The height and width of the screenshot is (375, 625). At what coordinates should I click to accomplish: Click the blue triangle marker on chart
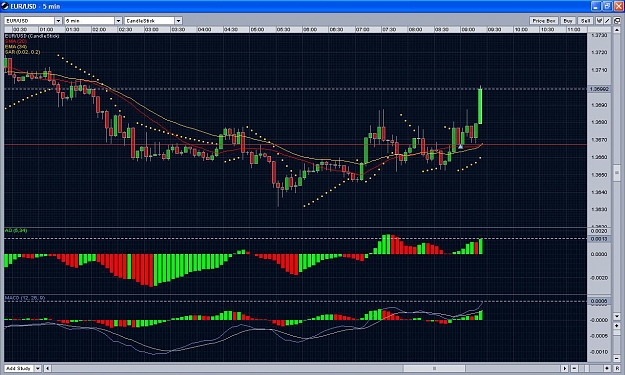coord(460,147)
